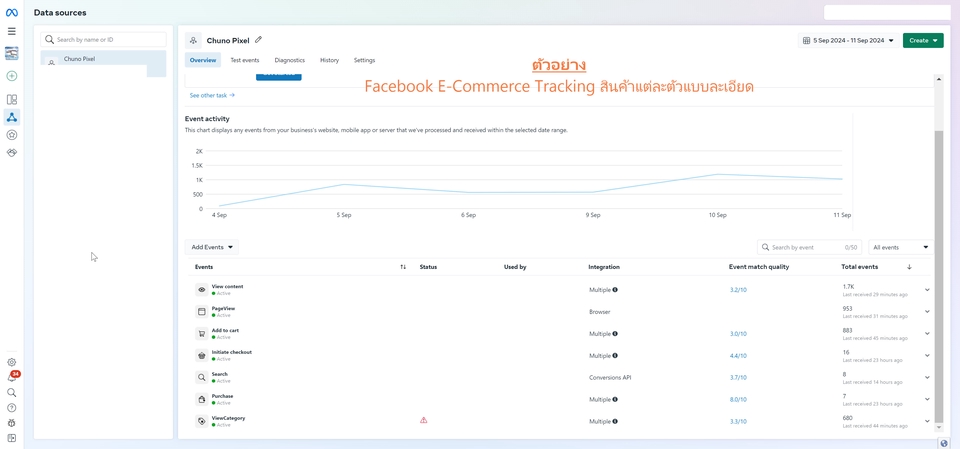Expand the Search event row chevron
This screenshot has height=449, width=960.
pos(927,377)
